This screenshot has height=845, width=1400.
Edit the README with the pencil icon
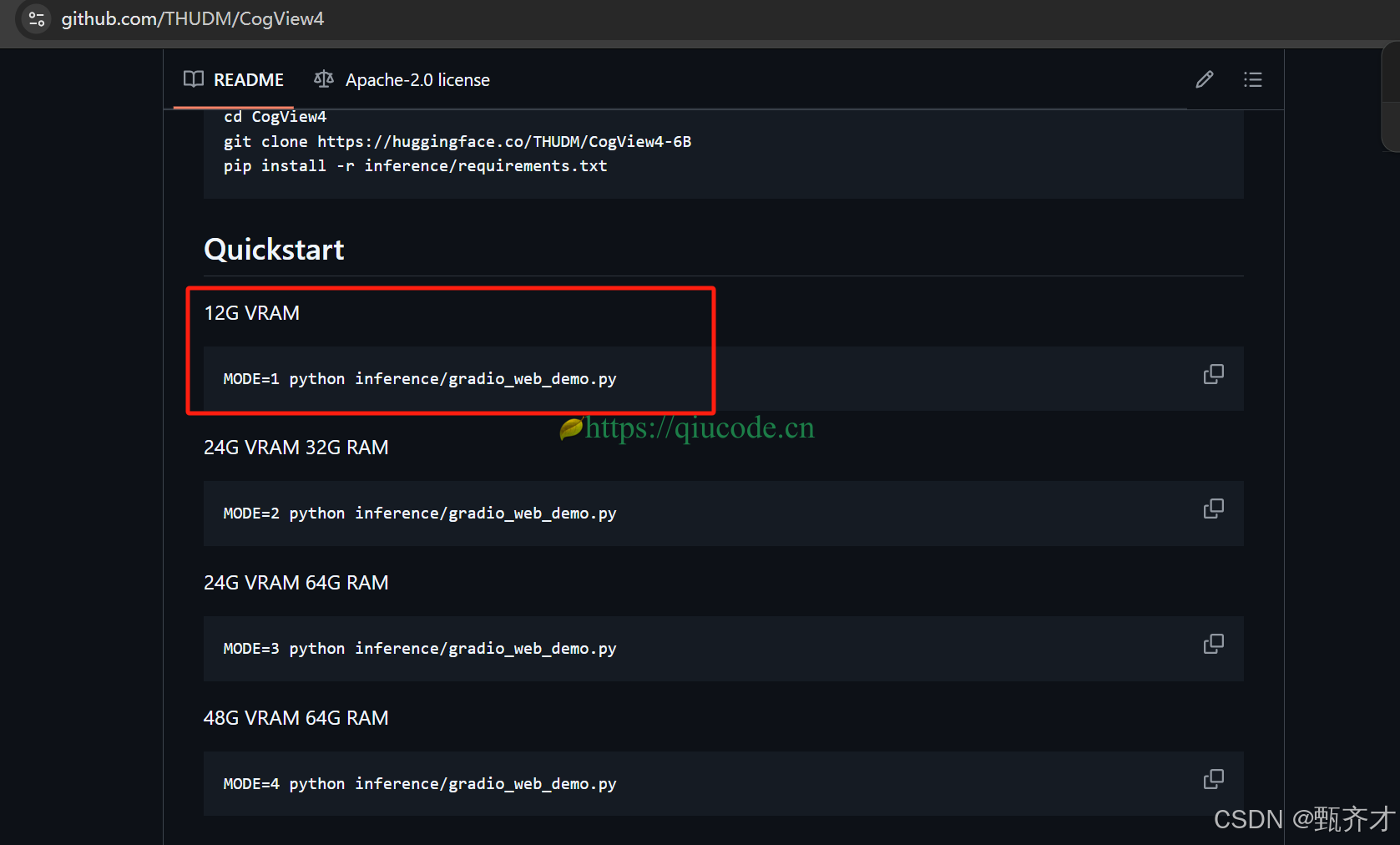pyautogui.click(x=1204, y=79)
